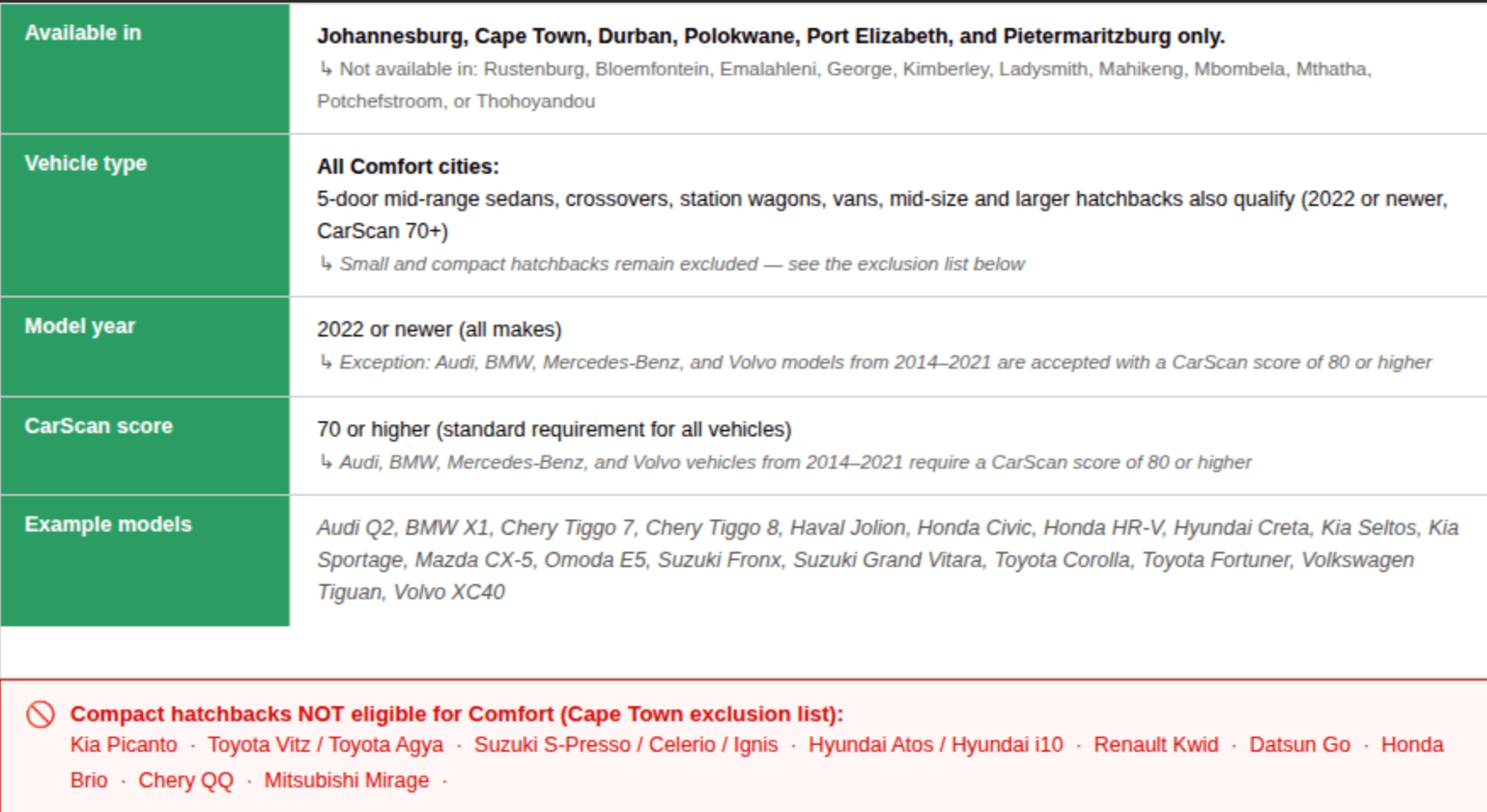Click 'Chery QQ' in the exclusion list
Image resolution: width=1487 pixels, height=812 pixels.
(186, 780)
